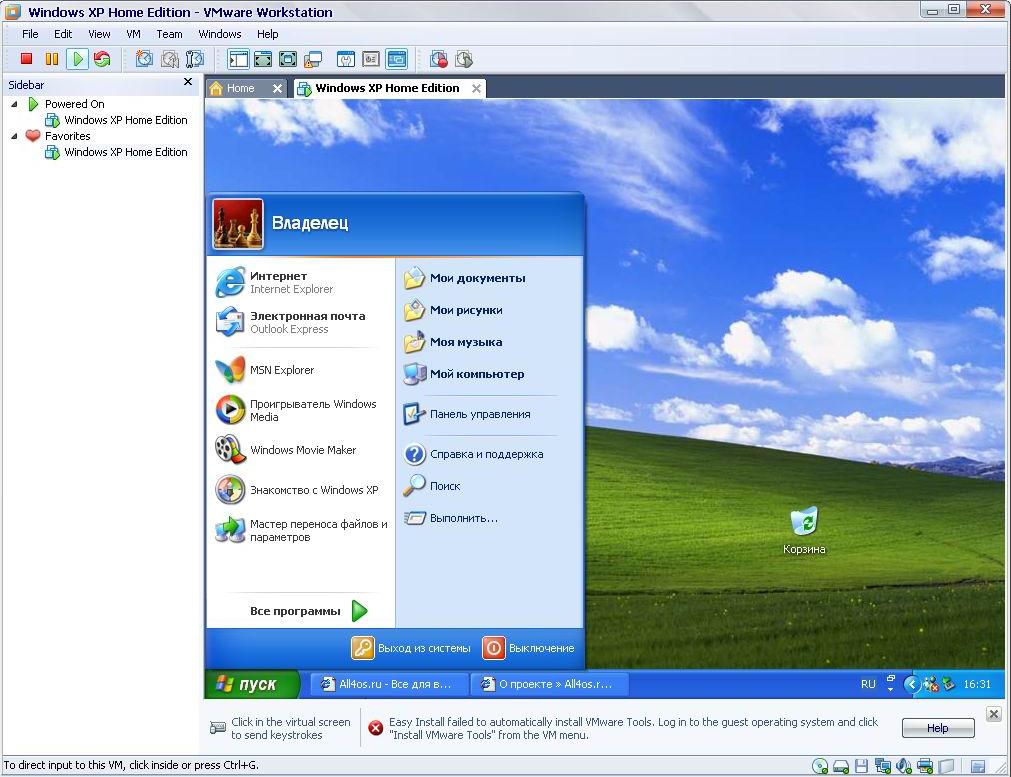Viewport: 1011px width, 777px height.
Task: Open the File menu
Action: pyautogui.click(x=30, y=34)
